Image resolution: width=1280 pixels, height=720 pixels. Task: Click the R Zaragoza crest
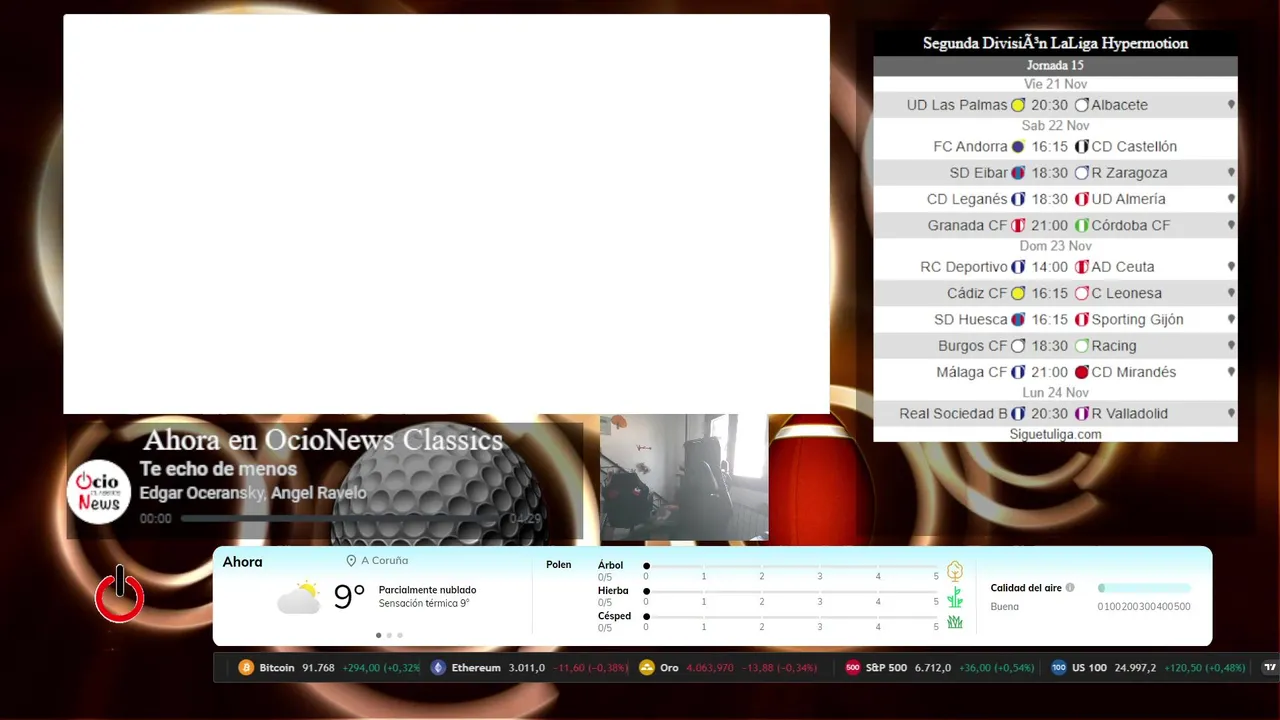1081,172
